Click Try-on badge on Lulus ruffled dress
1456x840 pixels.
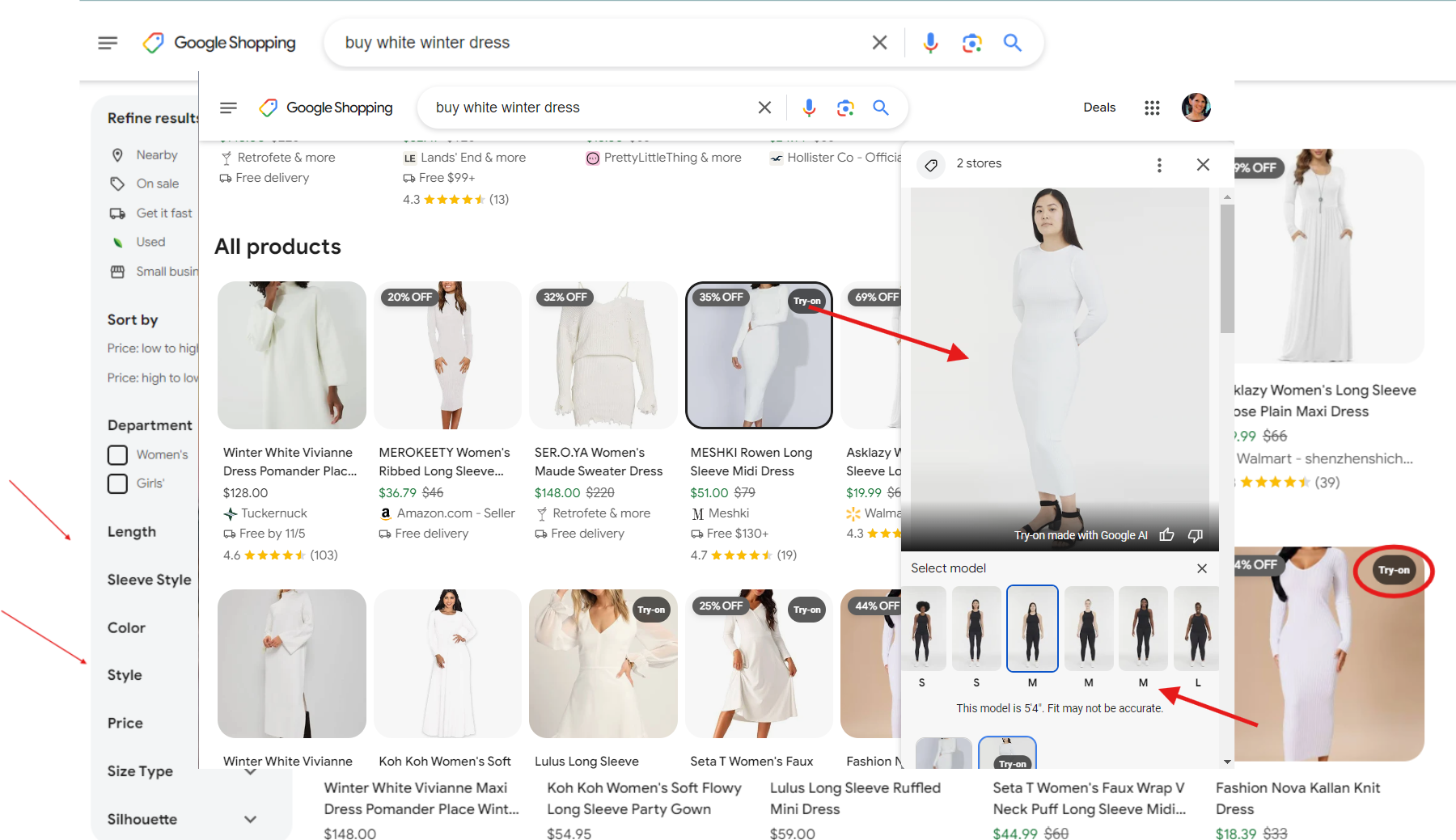click(x=651, y=610)
